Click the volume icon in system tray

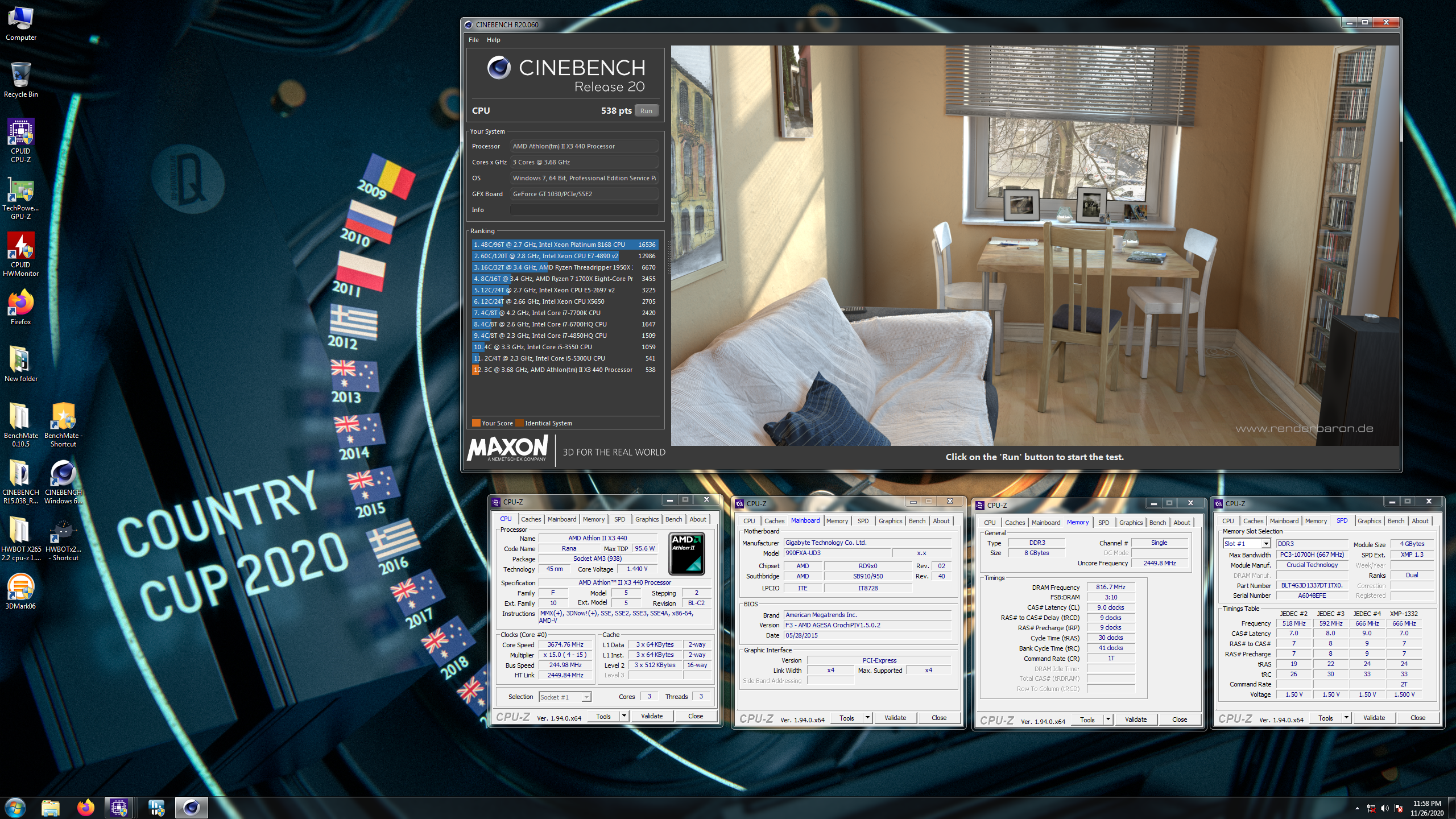coord(1385,808)
